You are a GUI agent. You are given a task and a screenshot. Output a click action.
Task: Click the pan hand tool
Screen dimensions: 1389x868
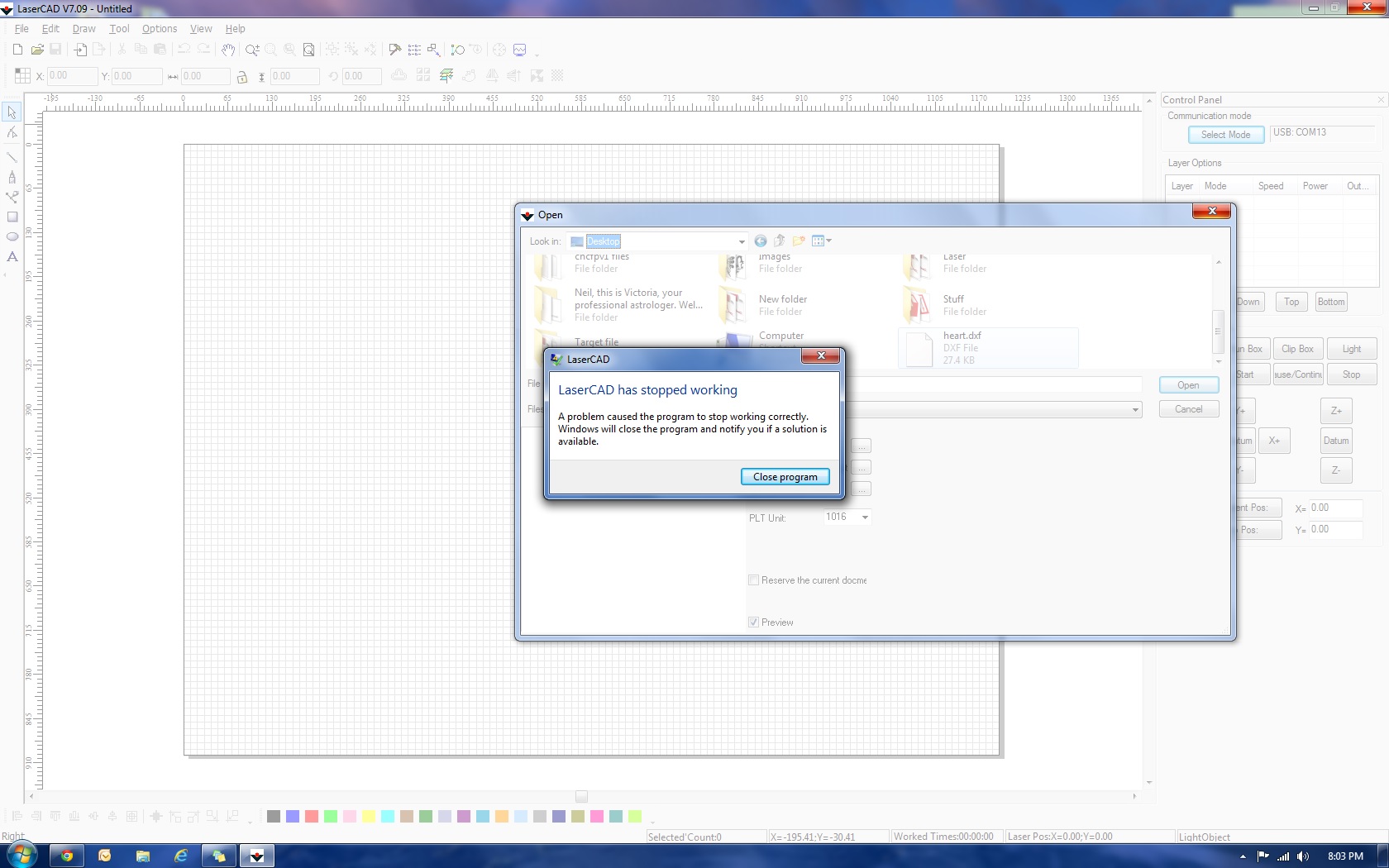228,50
